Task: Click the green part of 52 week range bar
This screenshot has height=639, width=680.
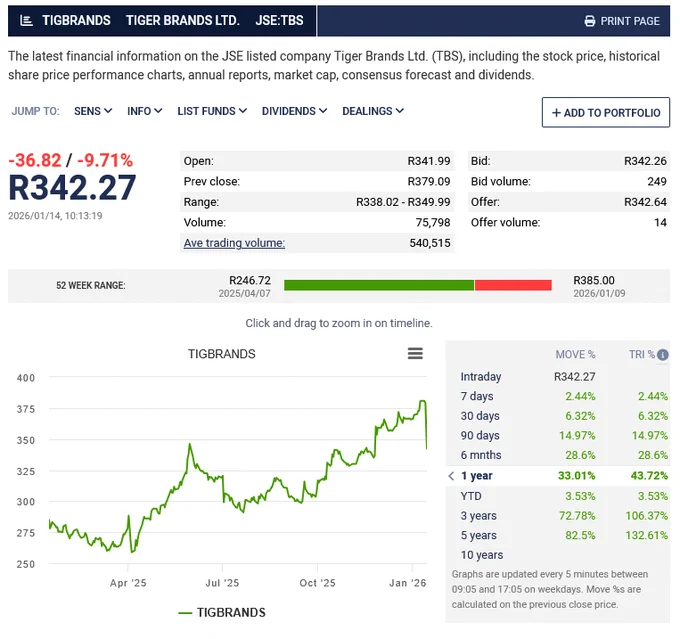Action: pyautogui.click(x=379, y=285)
